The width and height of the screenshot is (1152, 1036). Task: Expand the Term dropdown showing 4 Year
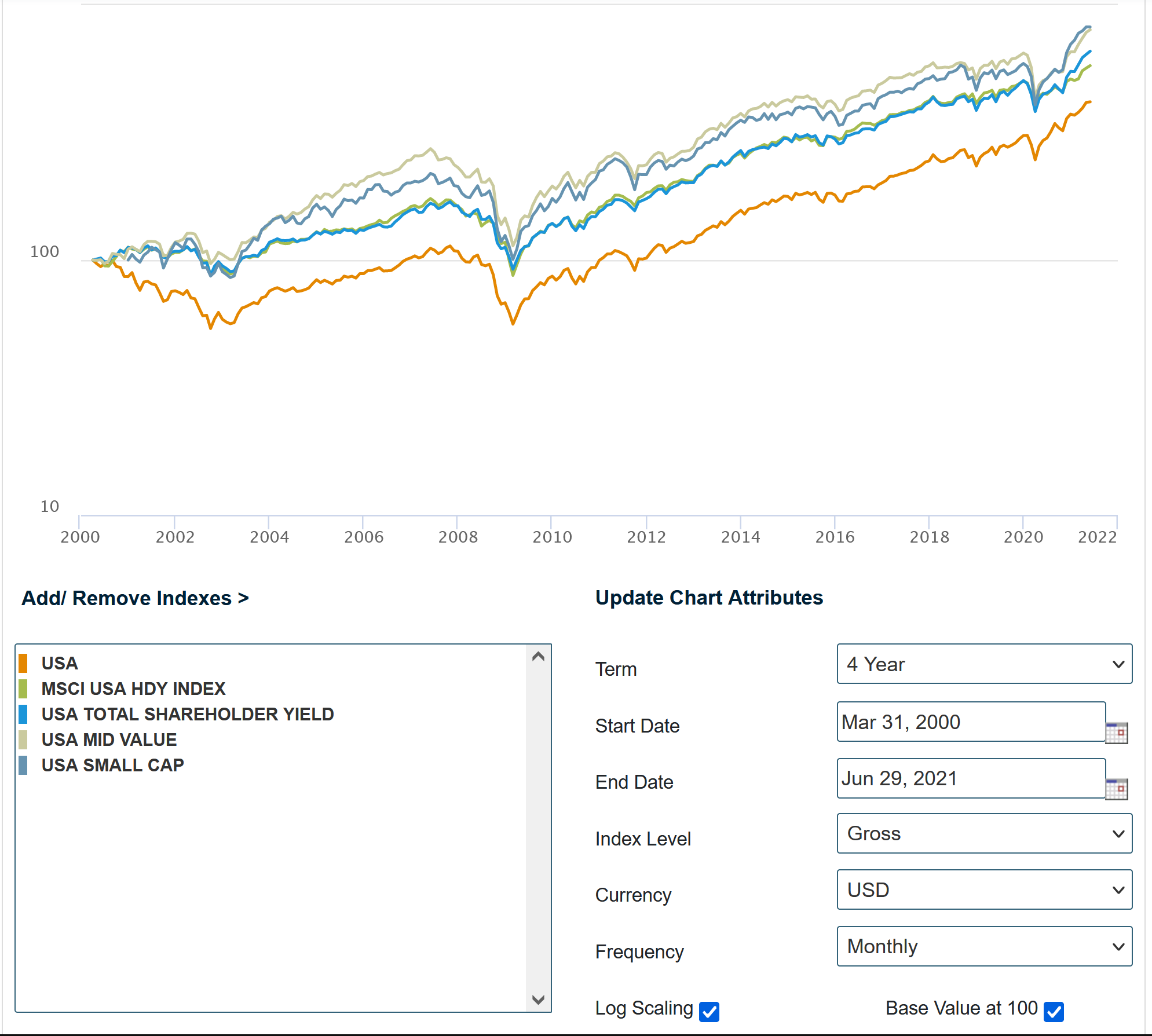[984, 664]
